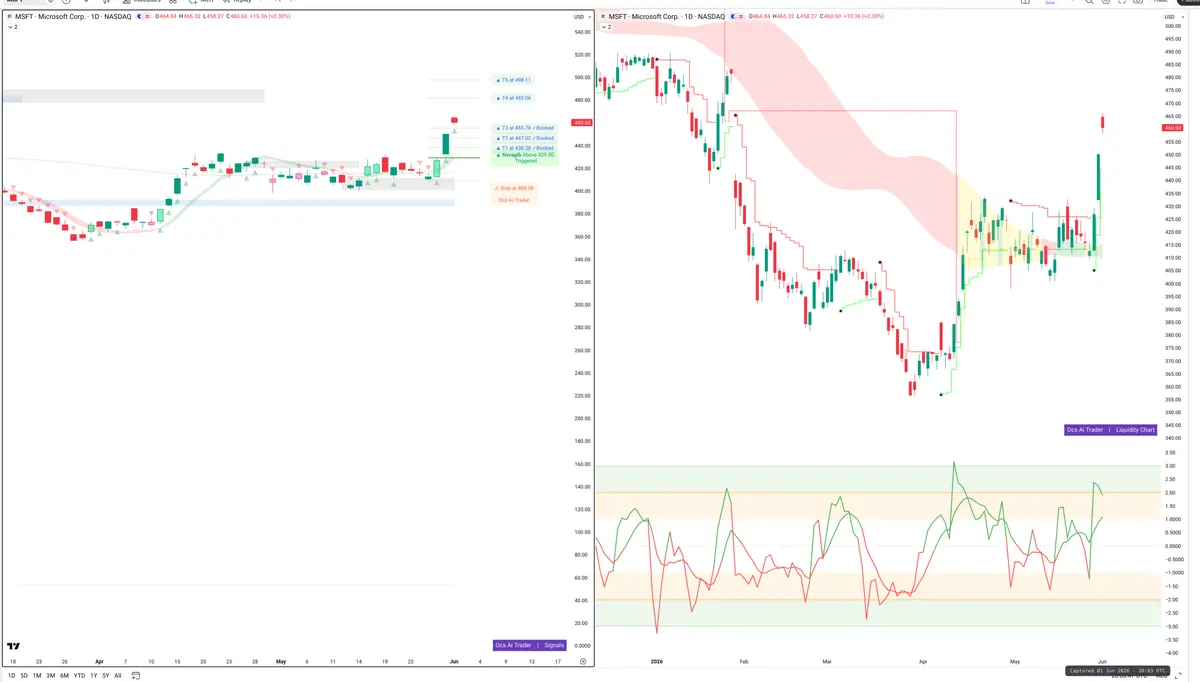This screenshot has height=682, width=1200.
Task: Click the O464.84 open value in left chart
Action: pyautogui.click(x=165, y=16)
